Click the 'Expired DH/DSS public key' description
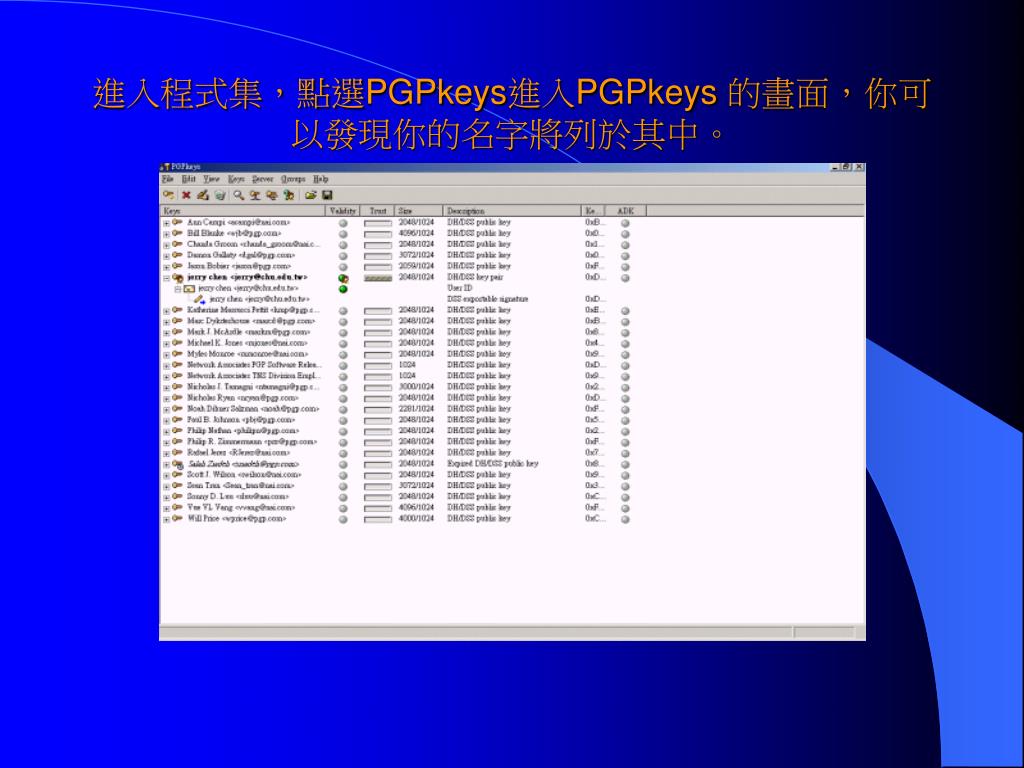 [493, 464]
